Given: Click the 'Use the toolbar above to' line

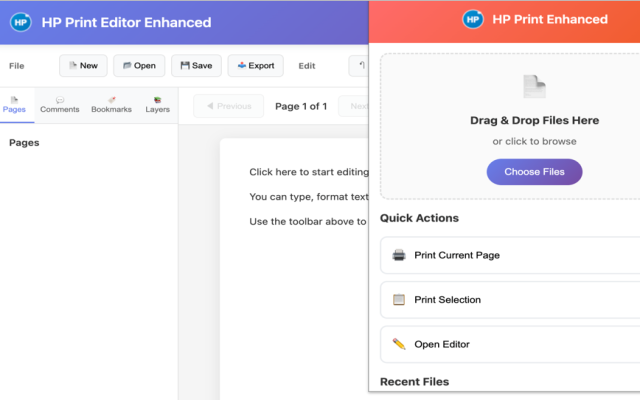Looking at the screenshot, I should coord(308,222).
